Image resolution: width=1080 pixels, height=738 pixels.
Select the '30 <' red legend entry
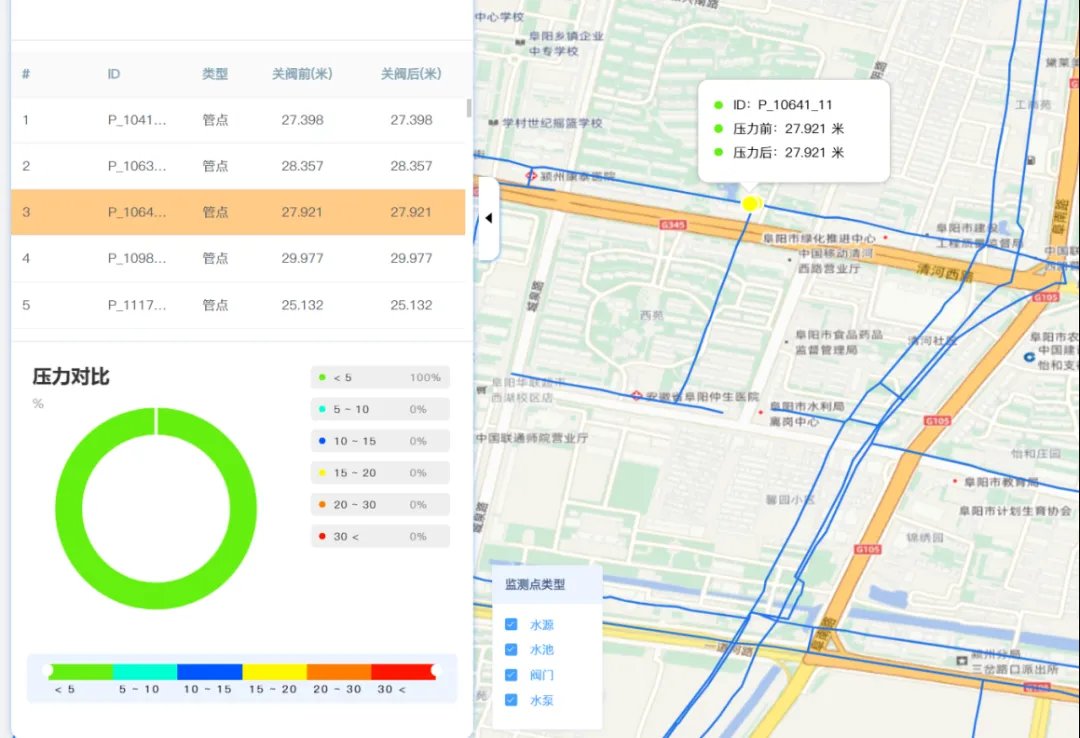click(380, 536)
